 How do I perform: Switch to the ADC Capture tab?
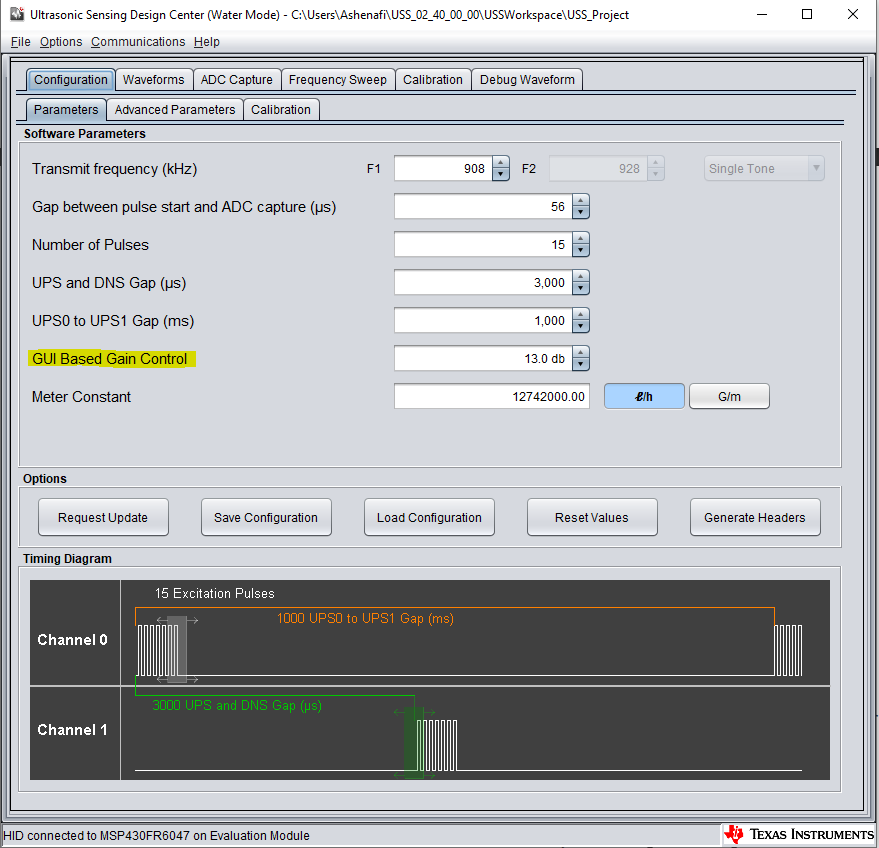pos(237,80)
